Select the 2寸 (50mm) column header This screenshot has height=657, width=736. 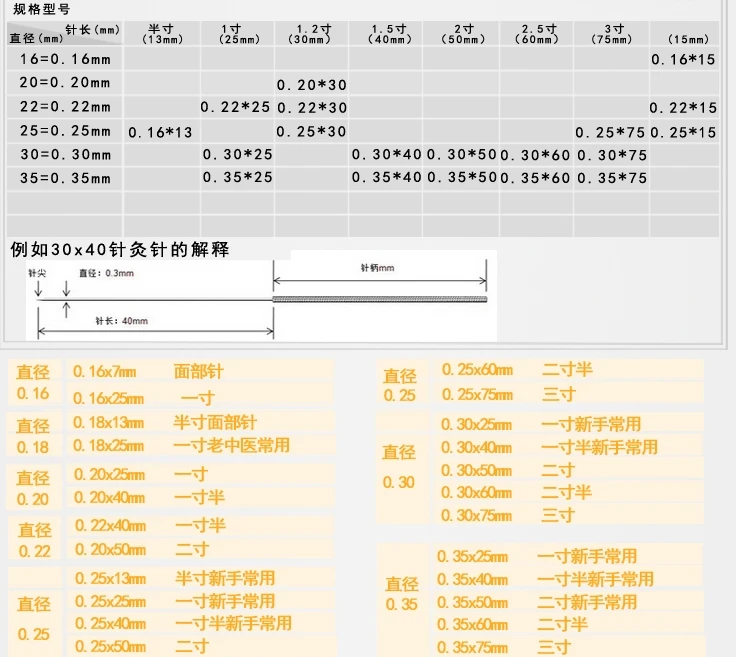point(463,34)
